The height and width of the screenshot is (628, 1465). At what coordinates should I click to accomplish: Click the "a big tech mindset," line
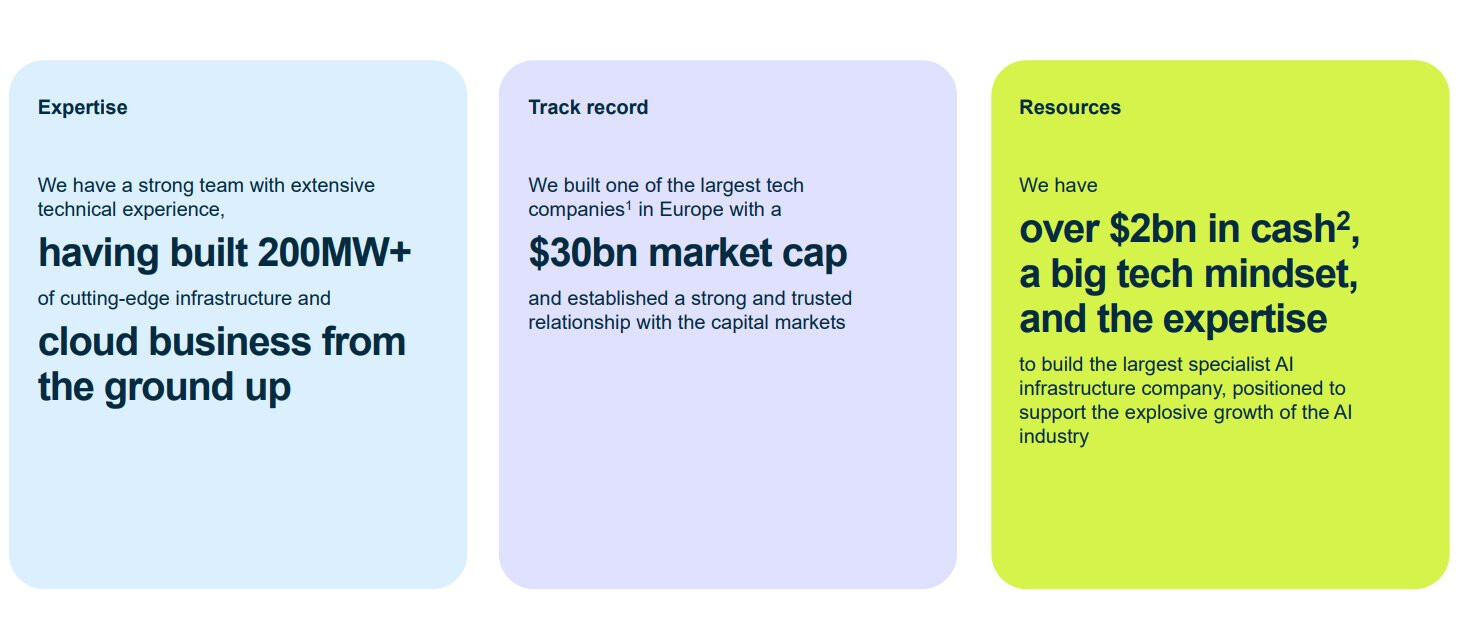1188,274
